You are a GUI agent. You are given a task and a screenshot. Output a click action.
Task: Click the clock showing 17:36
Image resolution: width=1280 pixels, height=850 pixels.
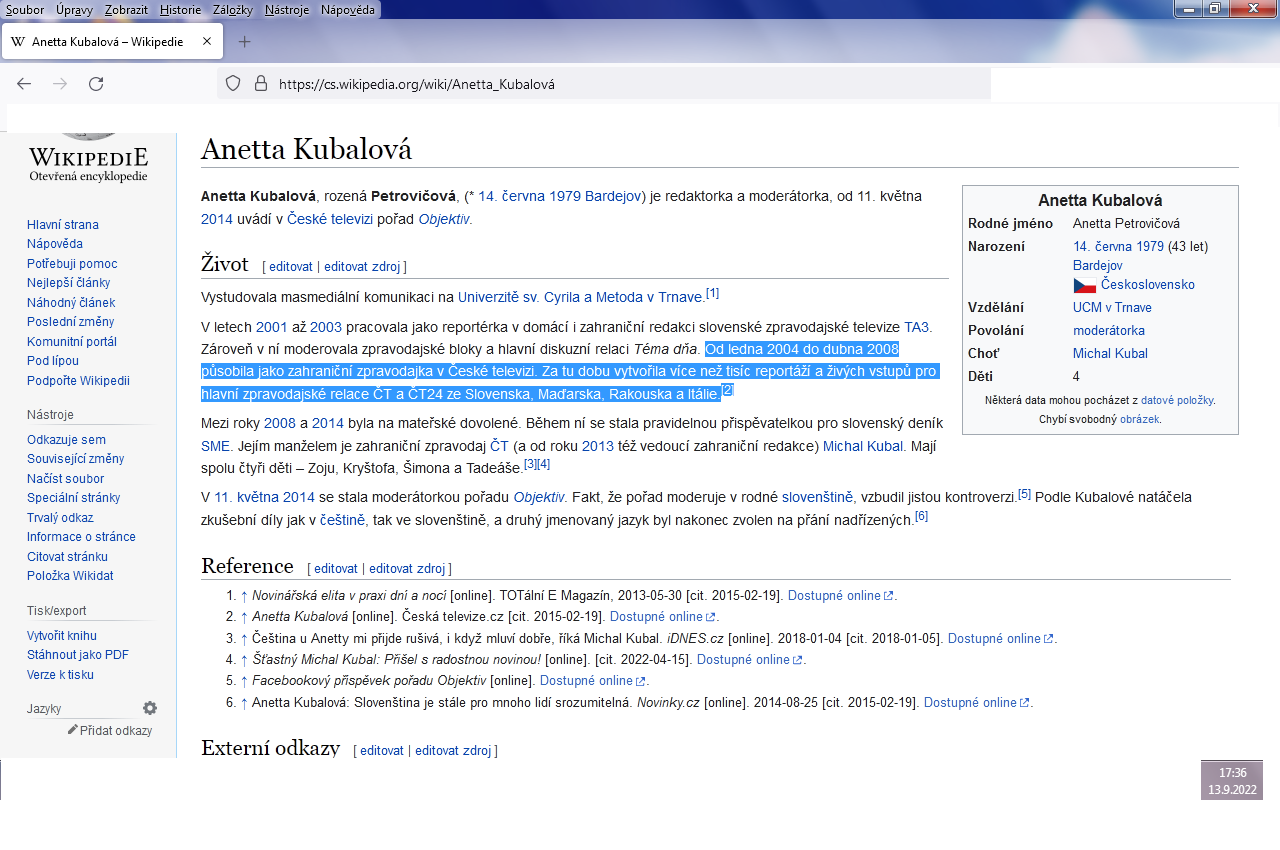[1232, 773]
